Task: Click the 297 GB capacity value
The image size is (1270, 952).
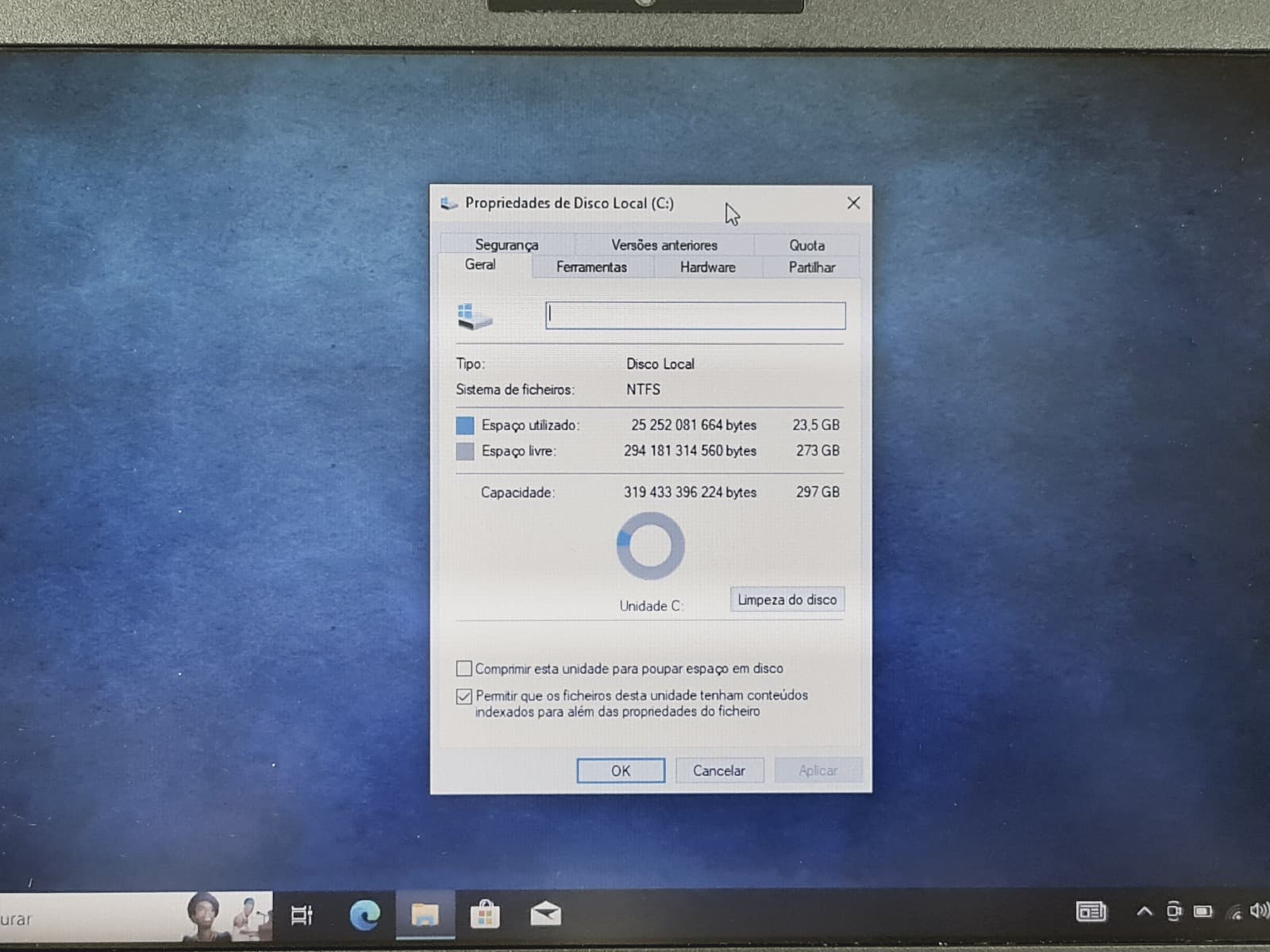Action: [818, 492]
